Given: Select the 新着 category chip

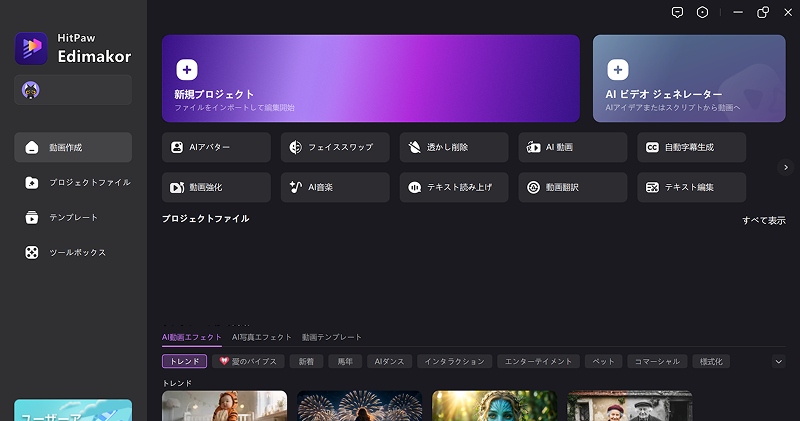Looking at the screenshot, I should coord(306,361).
